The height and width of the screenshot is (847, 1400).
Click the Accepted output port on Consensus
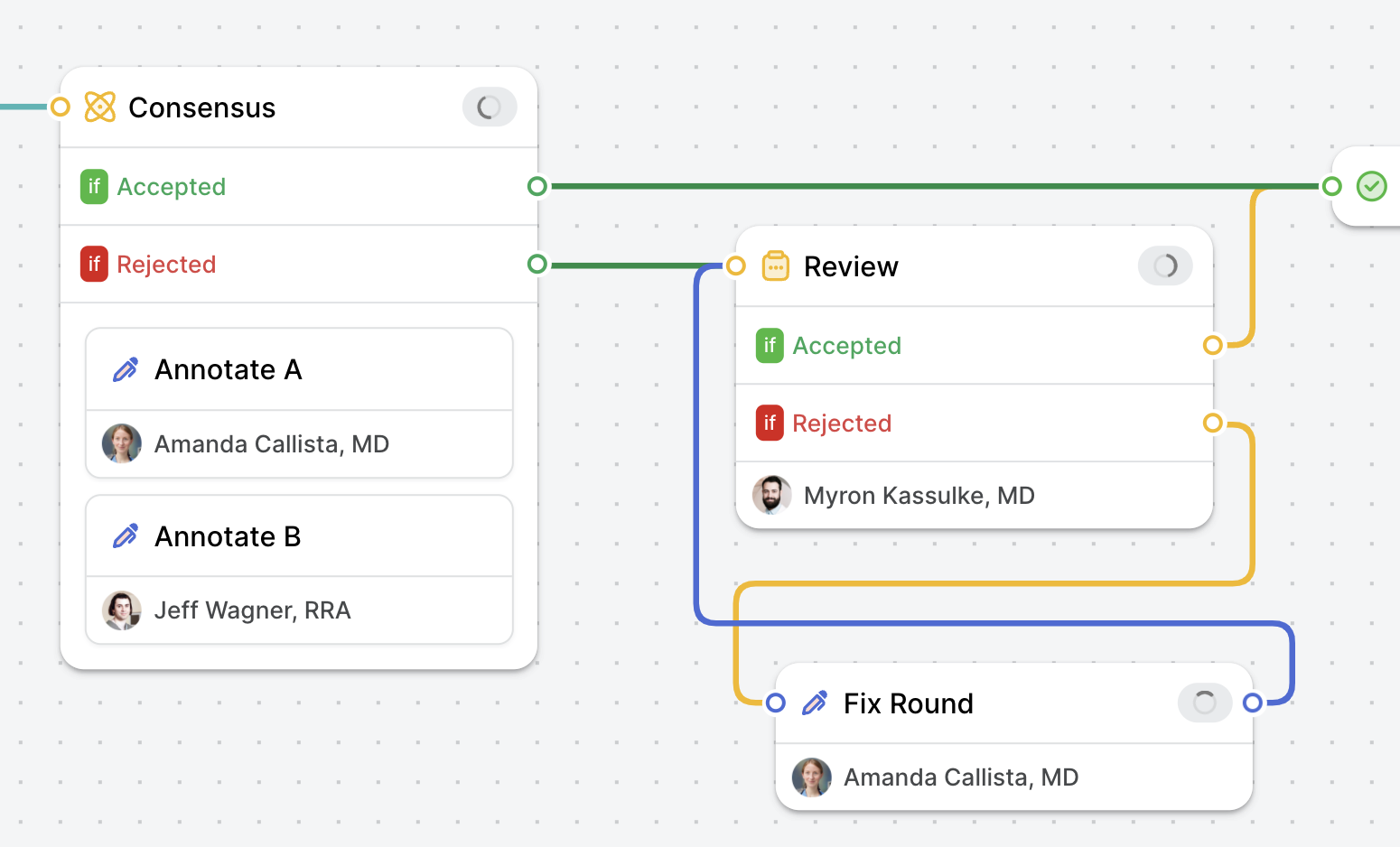(537, 186)
